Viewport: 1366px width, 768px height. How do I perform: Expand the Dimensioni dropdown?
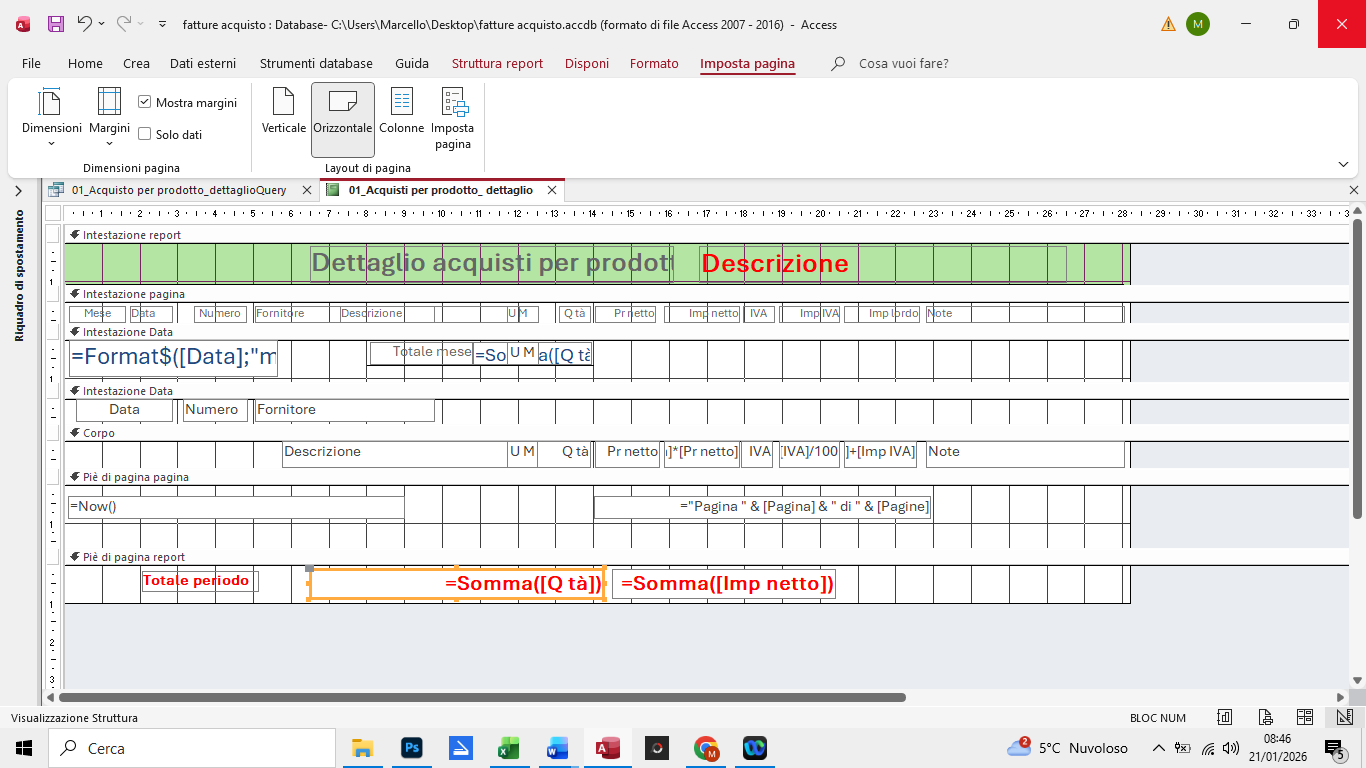coord(52,120)
